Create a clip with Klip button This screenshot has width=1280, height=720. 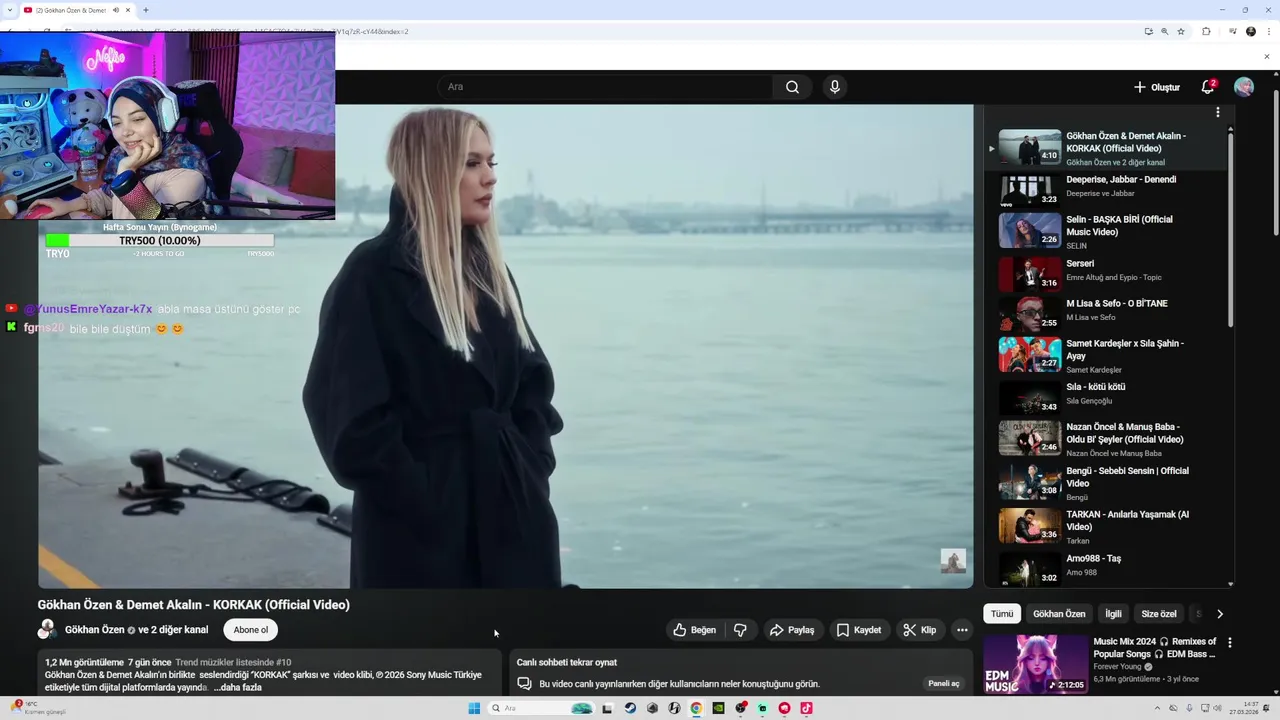tap(919, 630)
